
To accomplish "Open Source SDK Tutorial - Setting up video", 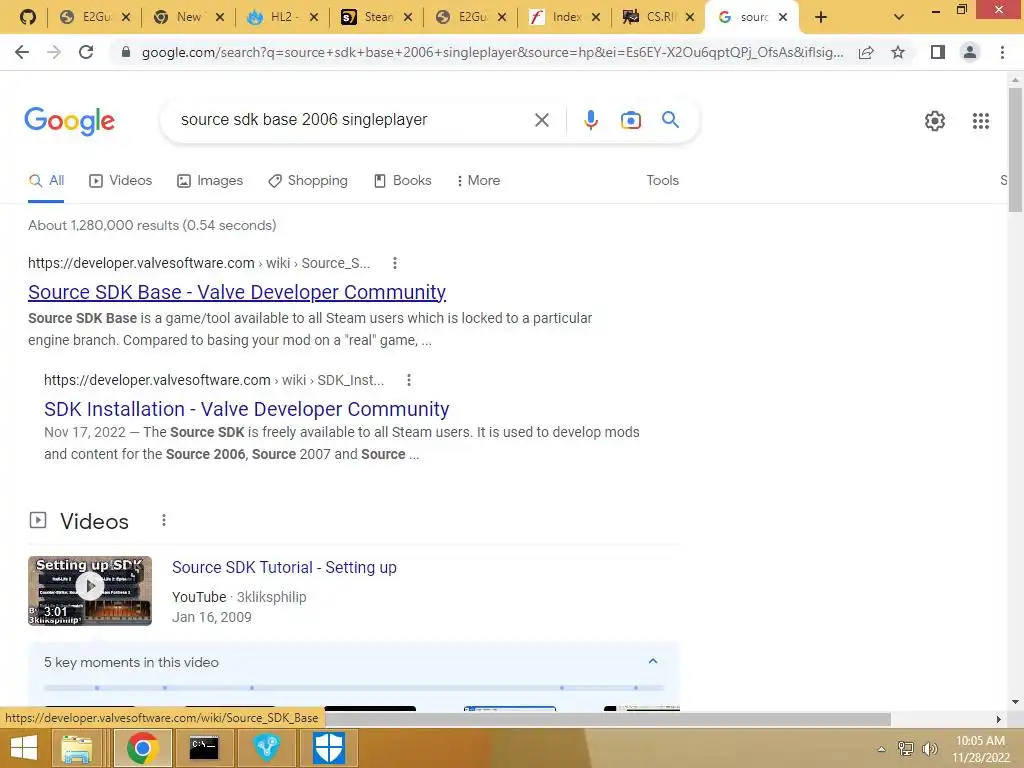I will 284,568.
